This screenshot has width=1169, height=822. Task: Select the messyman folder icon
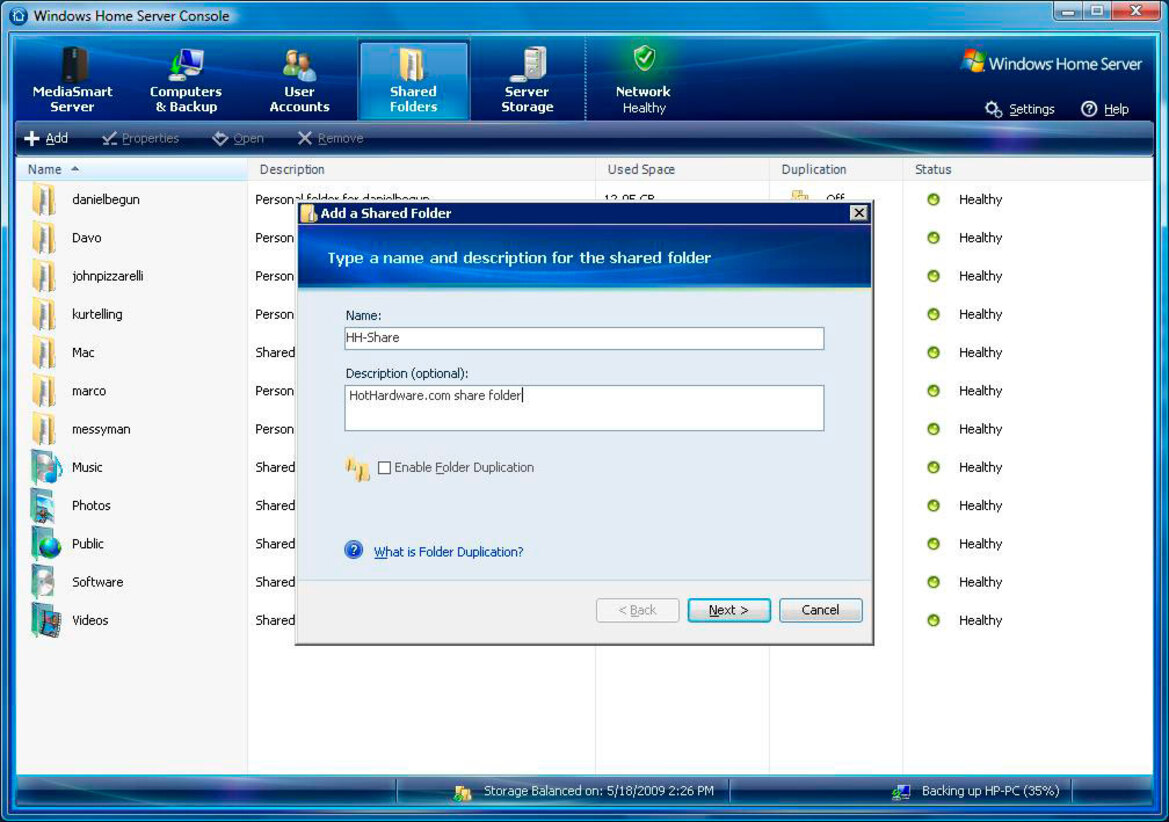[x=44, y=429]
